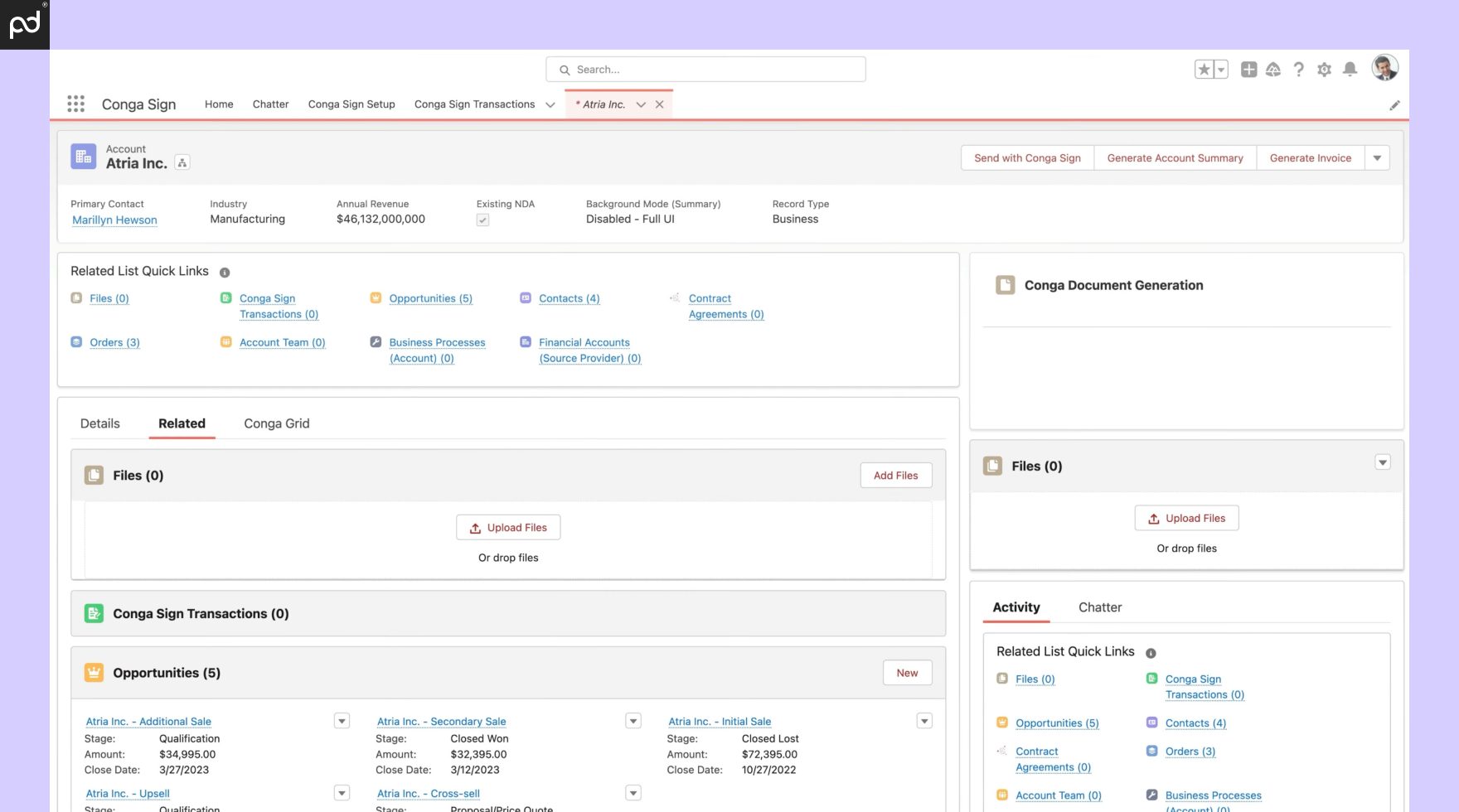Open the Marillyn Hewson contact link
This screenshot has width=1459, height=812.
[x=114, y=220]
